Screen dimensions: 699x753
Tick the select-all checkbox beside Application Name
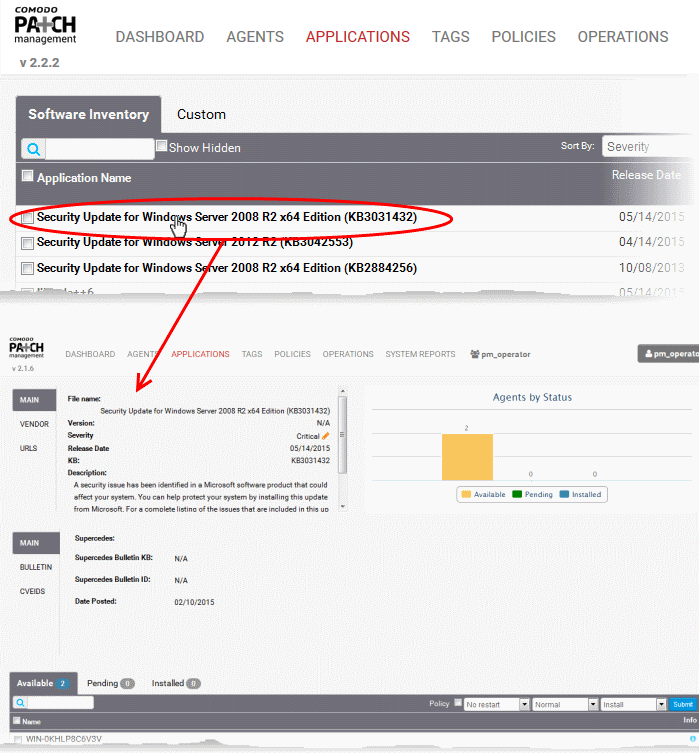28,176
